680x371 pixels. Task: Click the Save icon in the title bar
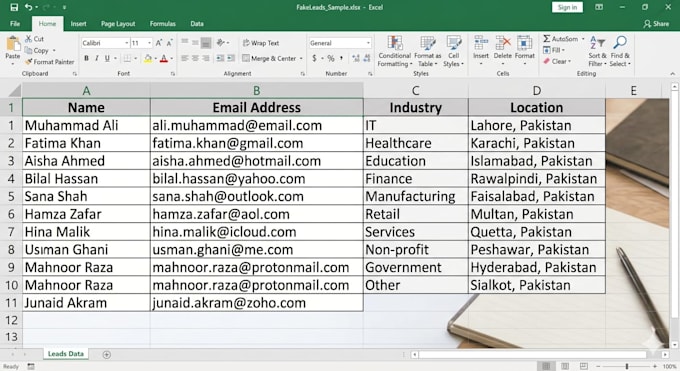click(x=14, y=7)
